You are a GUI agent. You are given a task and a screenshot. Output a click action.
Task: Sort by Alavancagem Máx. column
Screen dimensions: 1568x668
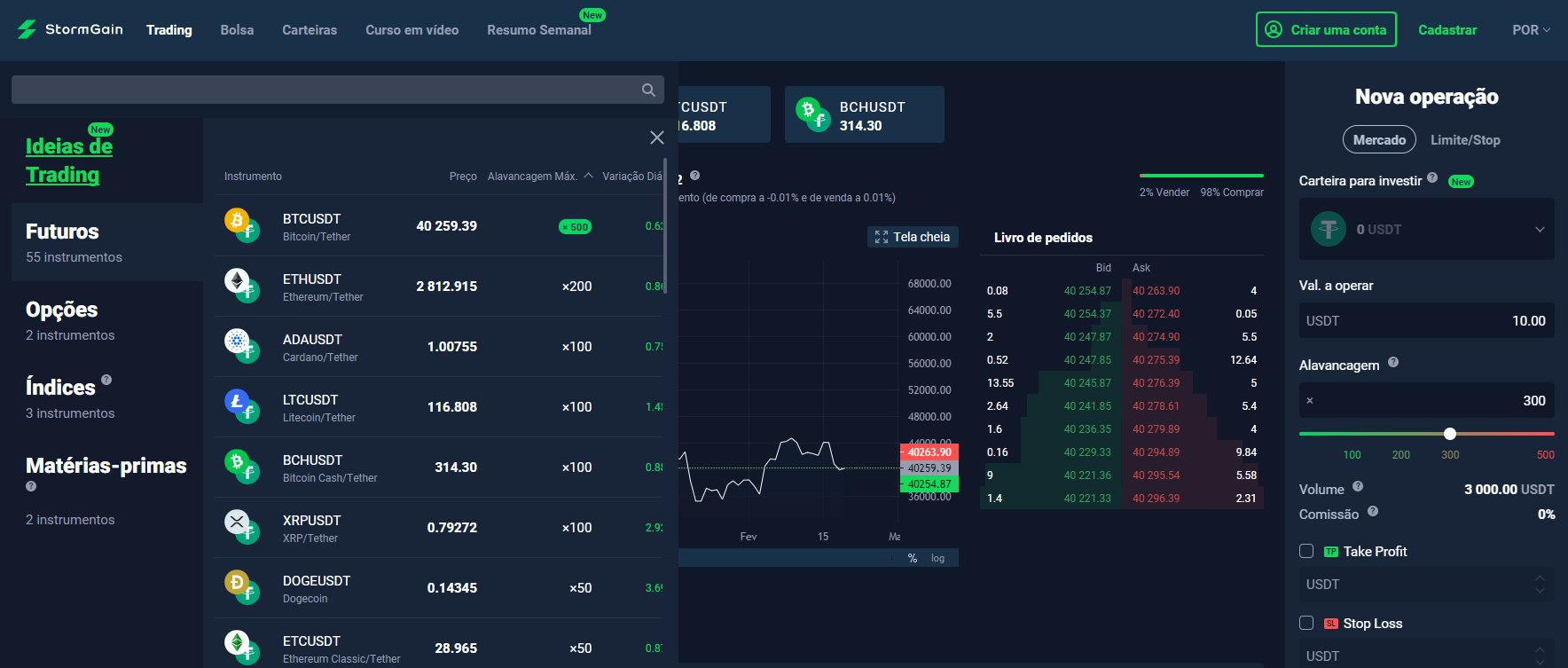coord(540,177)
